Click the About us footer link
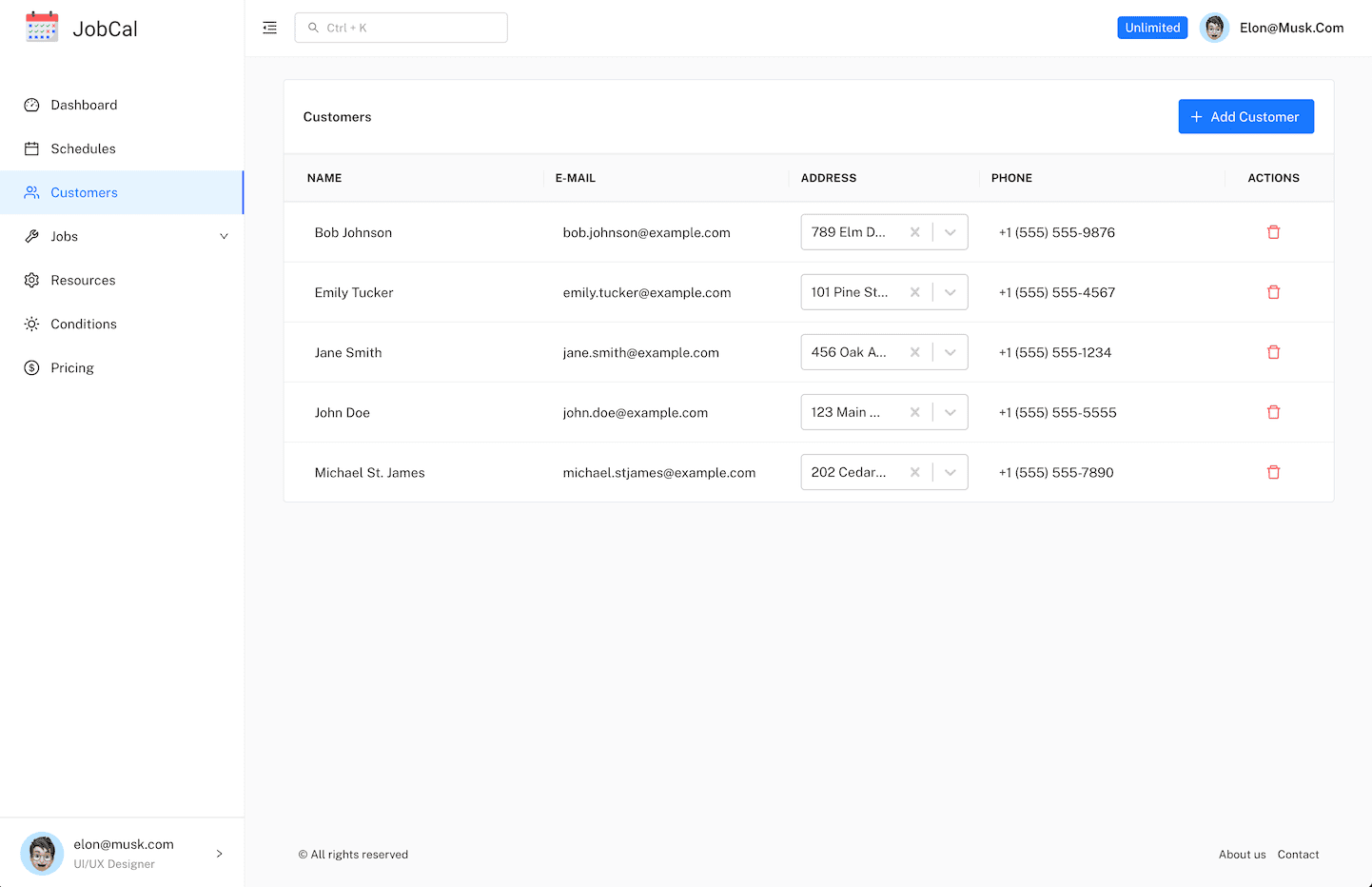The width and height of the screenshot is (1372, 887). pos(1242,855)
